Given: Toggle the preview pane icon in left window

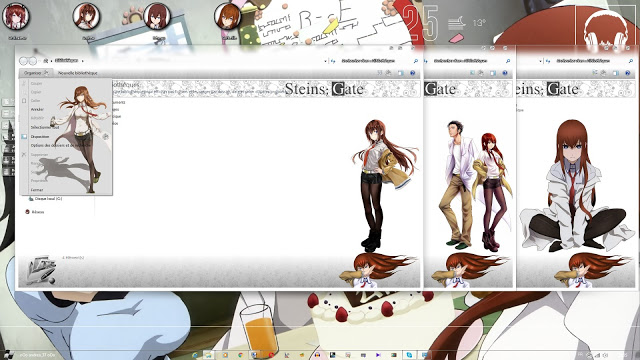Looking at the screenshot, I should 400,73.
